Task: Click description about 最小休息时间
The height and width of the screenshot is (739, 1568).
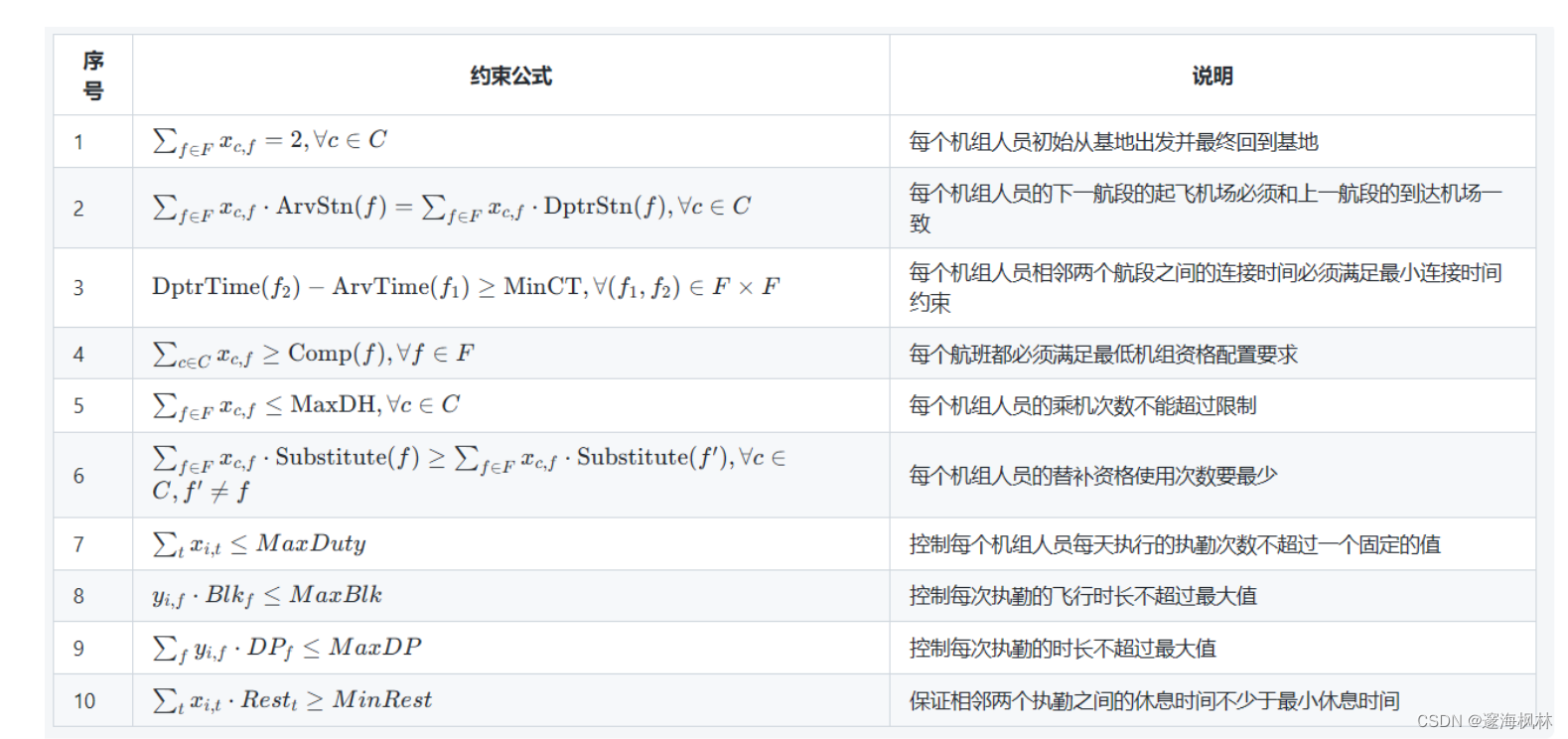Action: pos(1154,701)
